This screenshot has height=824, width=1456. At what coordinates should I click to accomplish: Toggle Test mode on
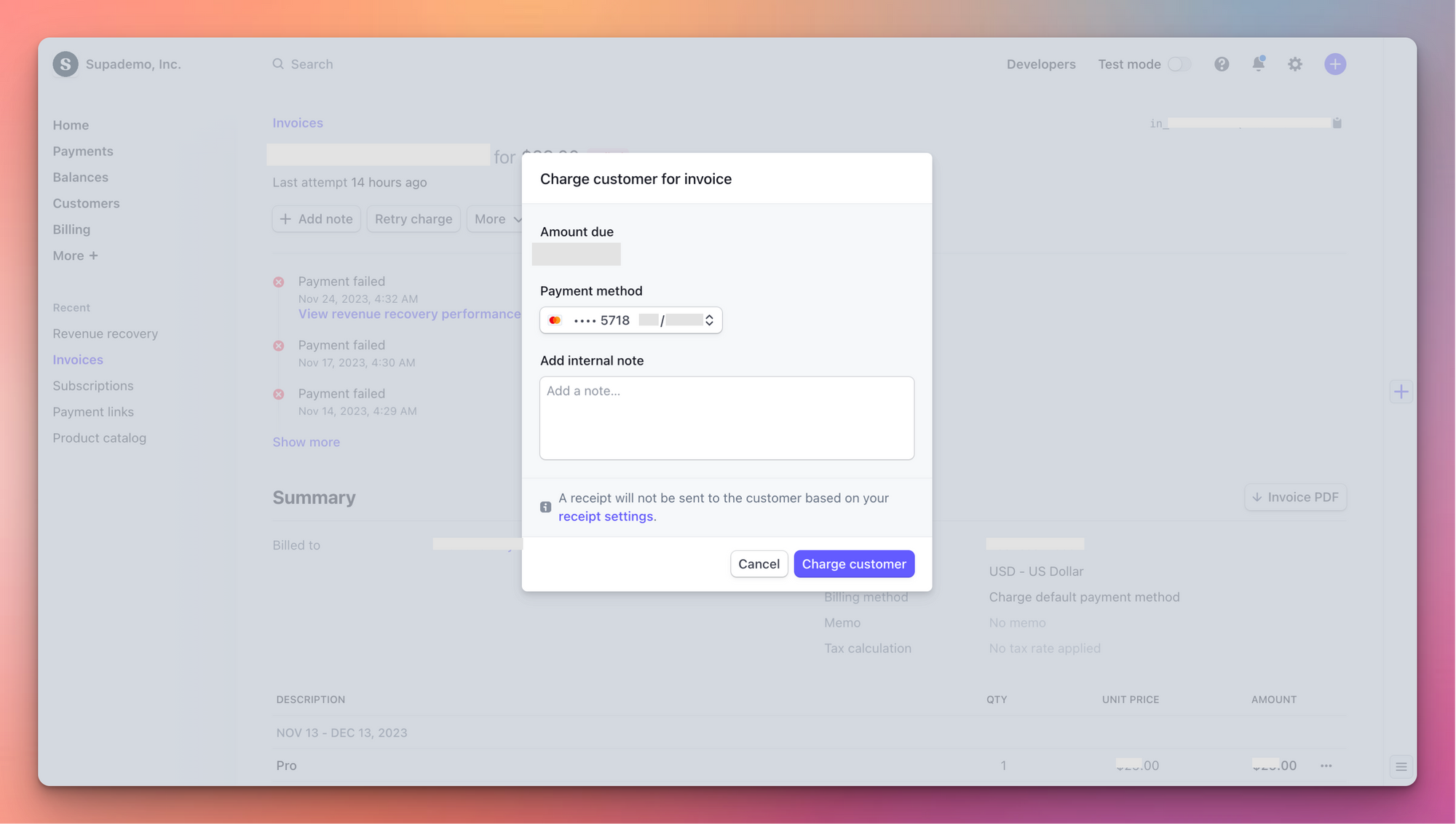pyautogui.click(x=1179, y=64)
